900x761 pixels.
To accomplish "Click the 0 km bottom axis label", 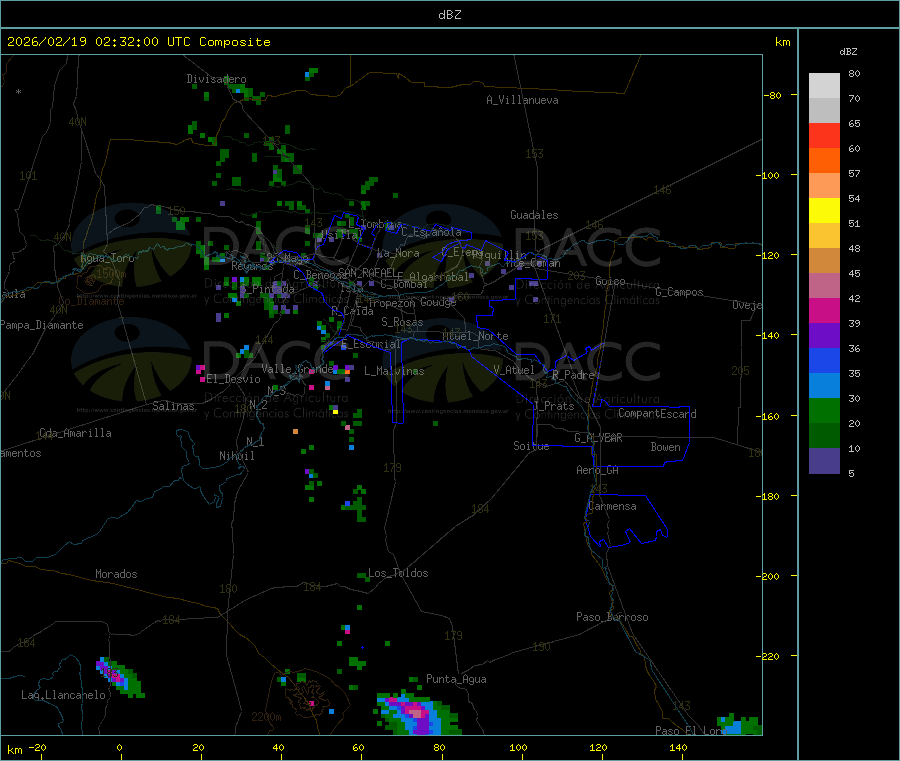I will tap(119, 747).
